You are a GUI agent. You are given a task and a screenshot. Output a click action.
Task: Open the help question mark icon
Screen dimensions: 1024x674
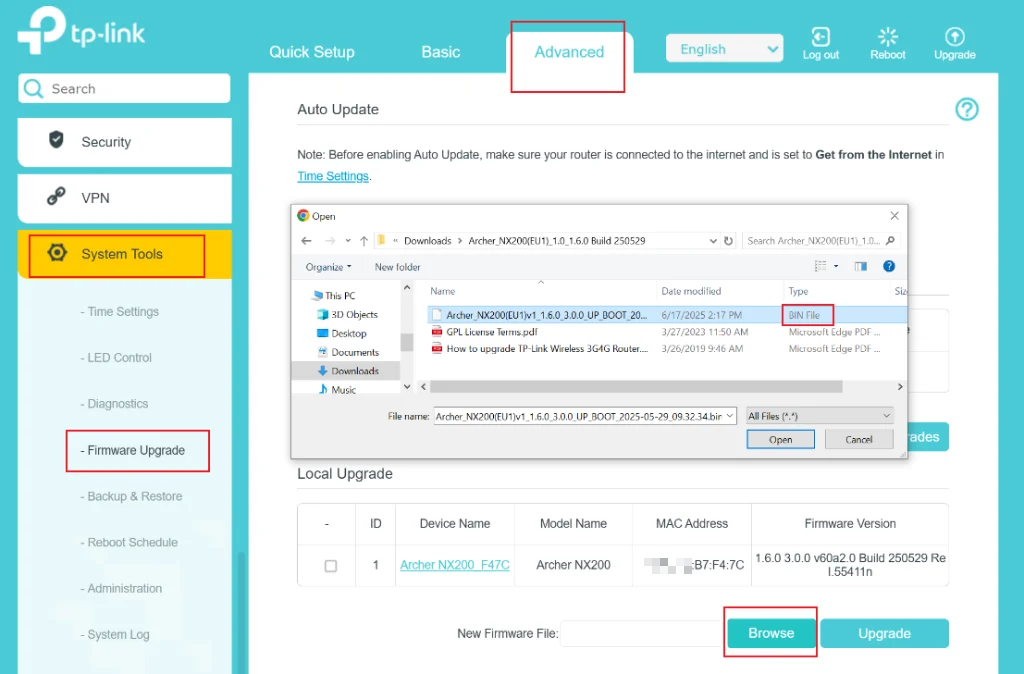click(967, 109)
